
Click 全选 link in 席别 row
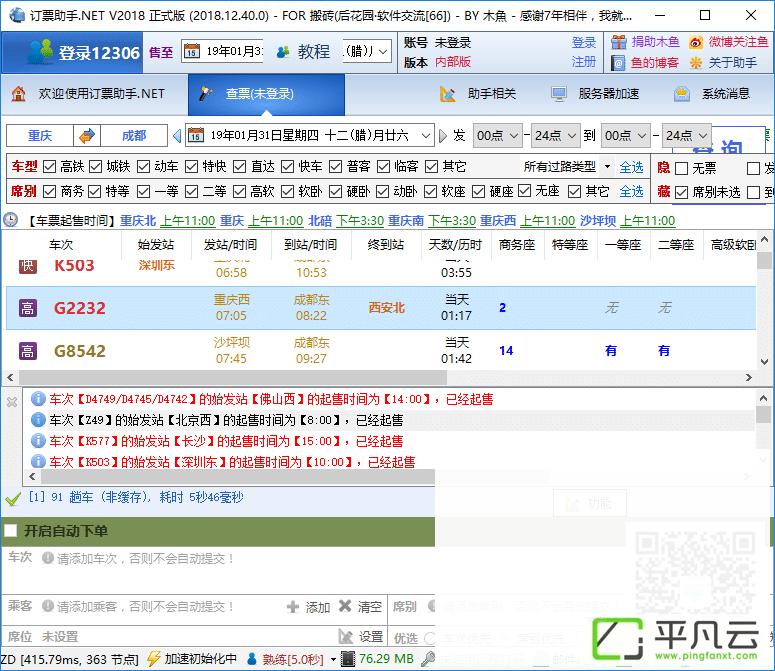click(631, 191)
